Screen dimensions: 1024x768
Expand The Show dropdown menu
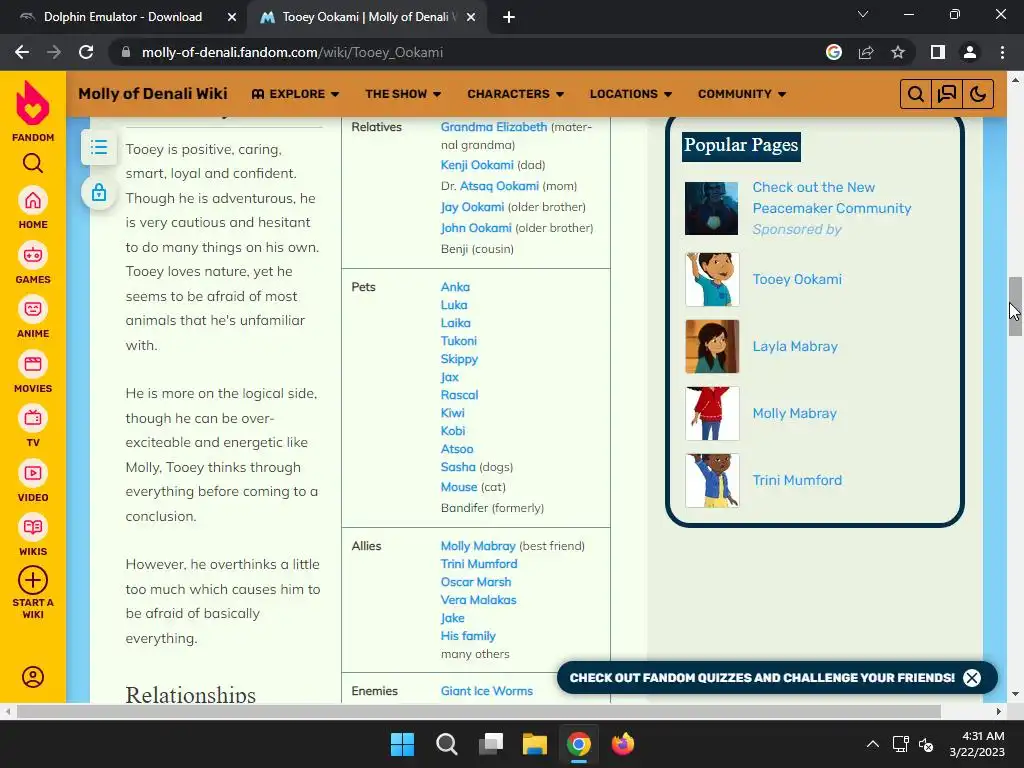(403, 94)
